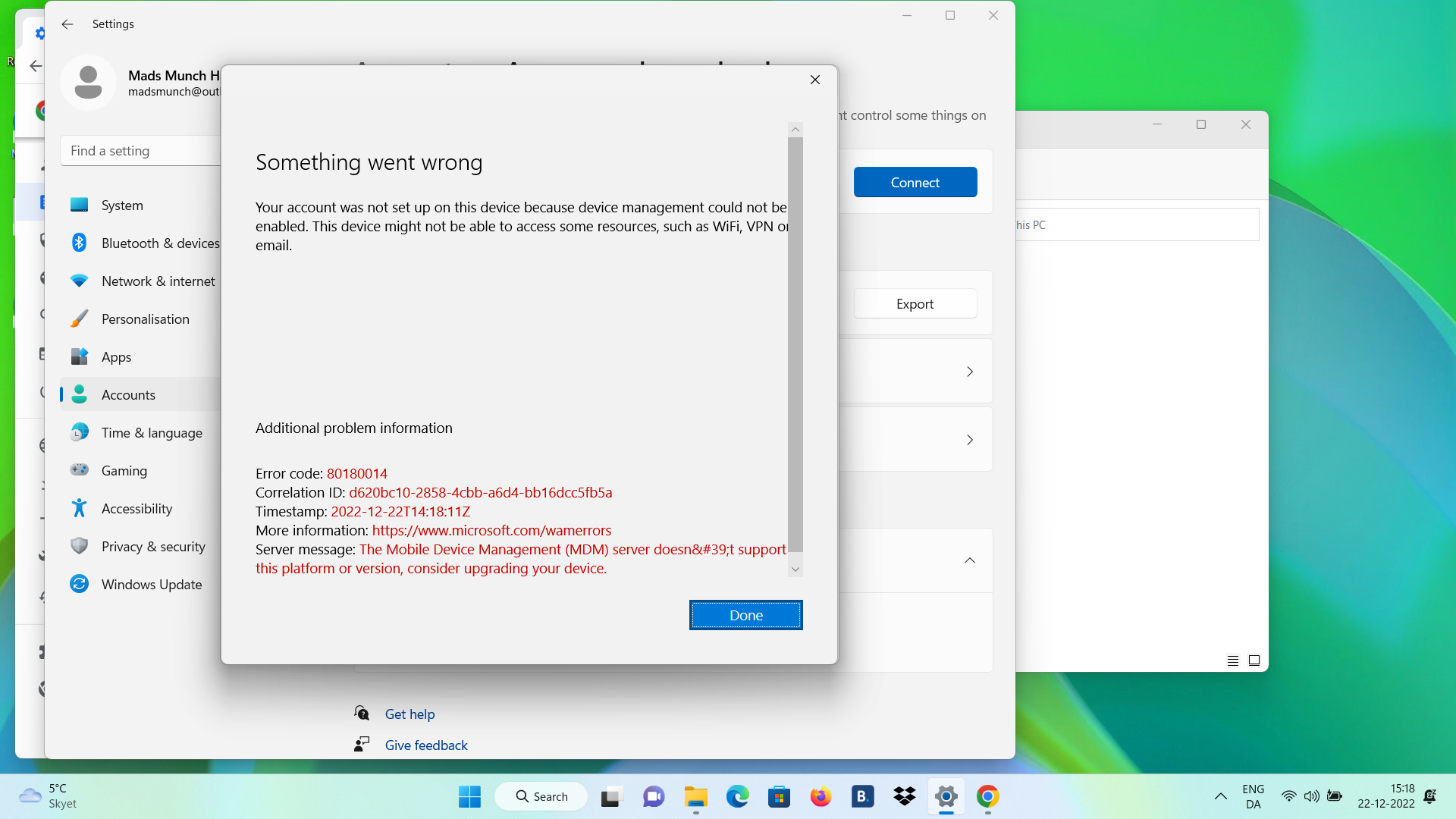Open the Chat app from the taskbar
1456x819 pixels.
(654, 796)
